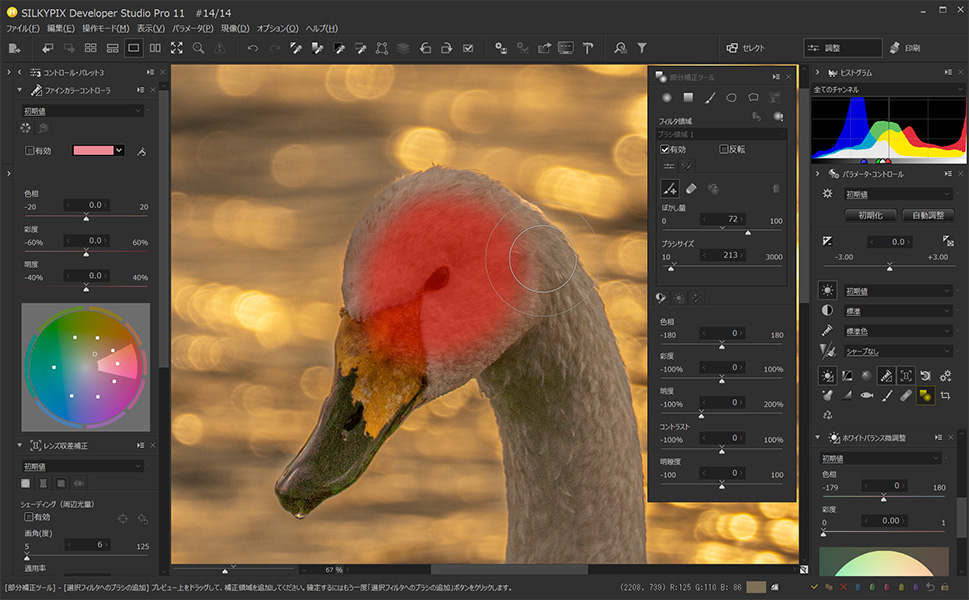
Task: Switch to the 調整 section
Action: [x=842, y=48]
